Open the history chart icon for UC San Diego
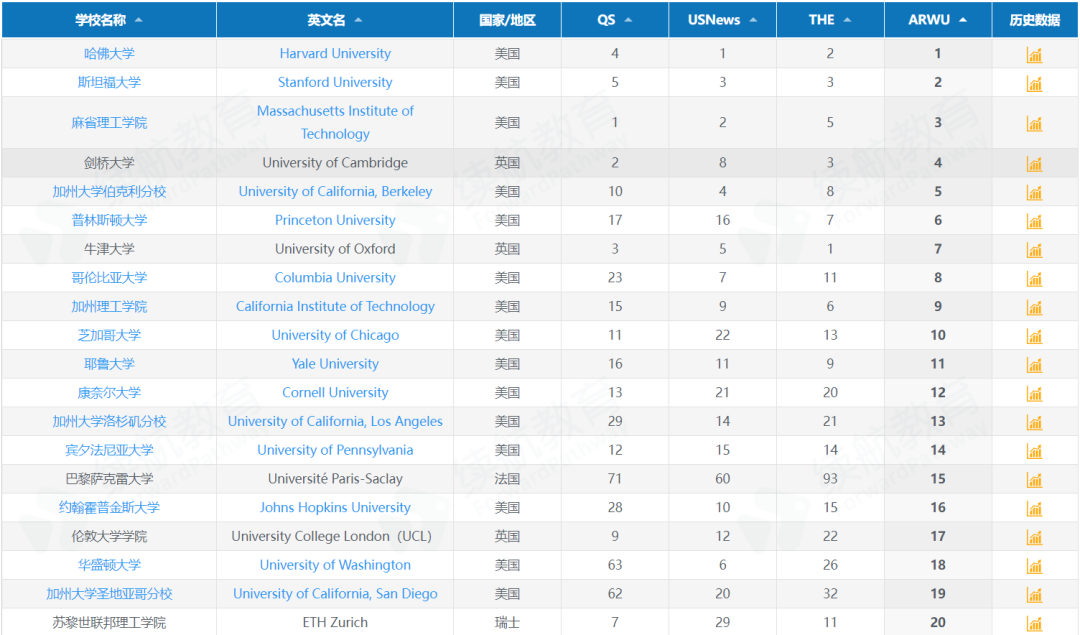The width and height of the screenshot is (1080, 635). (x=1035, y=595)
